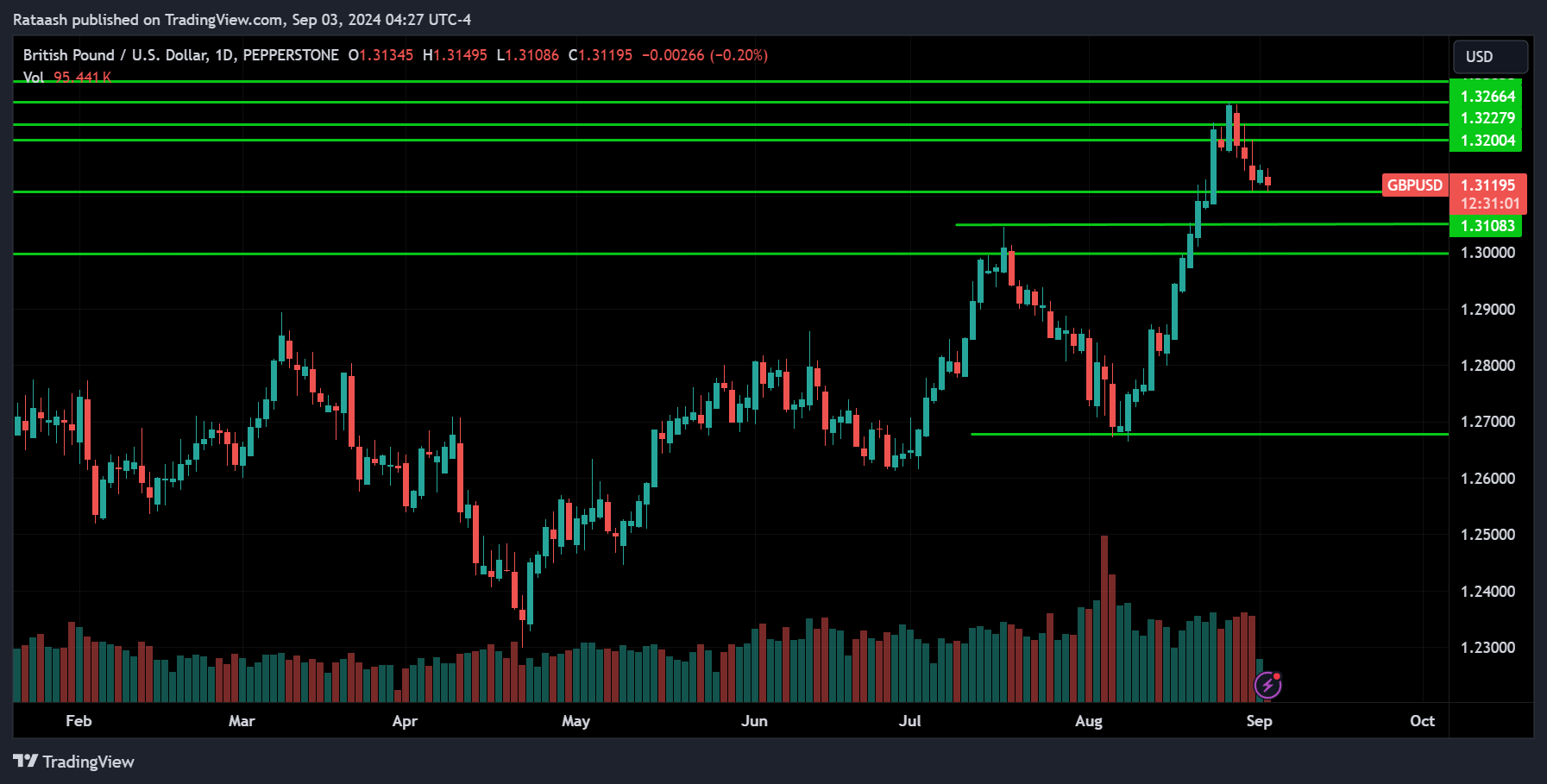Click the GBPUSD symbol price label

click(x=1414, y=185)
